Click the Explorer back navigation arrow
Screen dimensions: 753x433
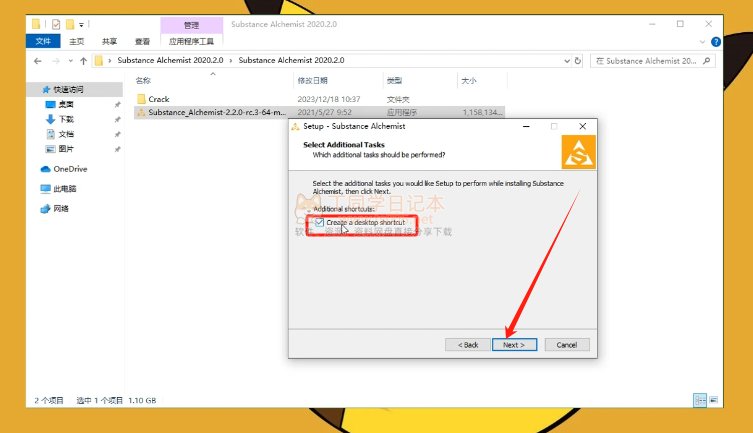[37, 61]
